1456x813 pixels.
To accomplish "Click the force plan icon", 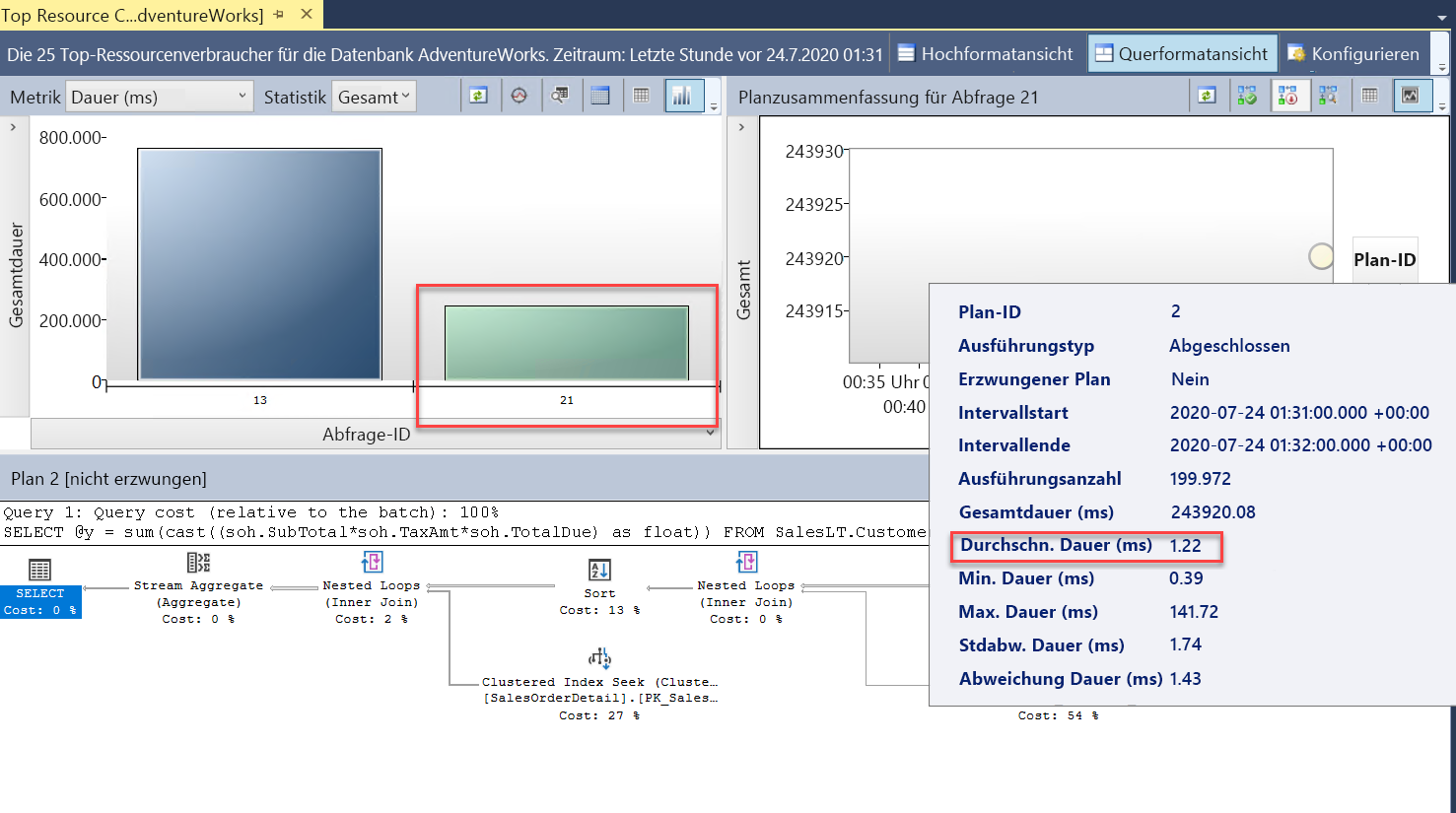I will coord(1247,96).
